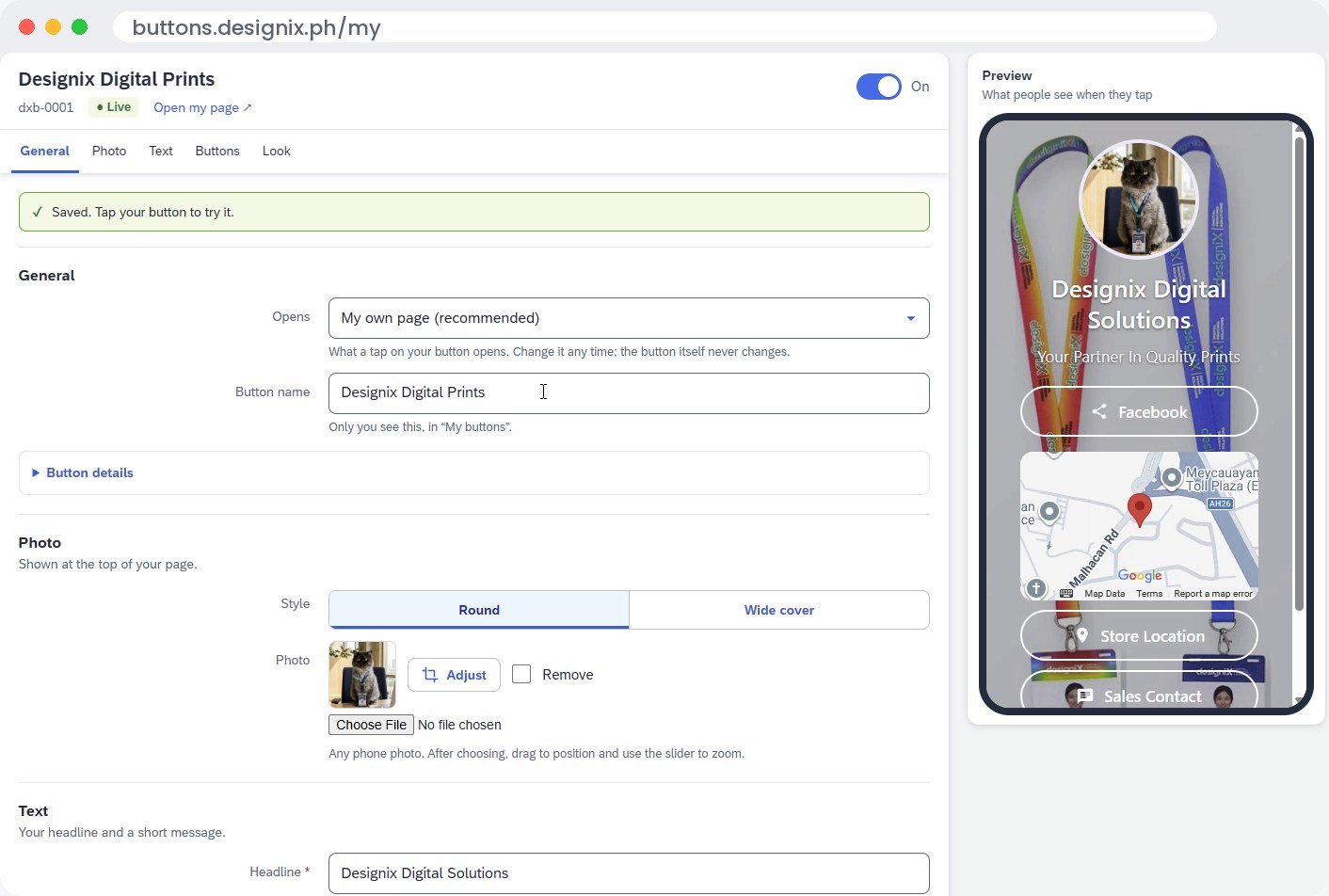Image resolution: width=1329 pixels, height=896 pixels.
Task: Click the Meycauayan Toll Plaza map marker
Action: pyautogui.click(x=1172, y=477)
